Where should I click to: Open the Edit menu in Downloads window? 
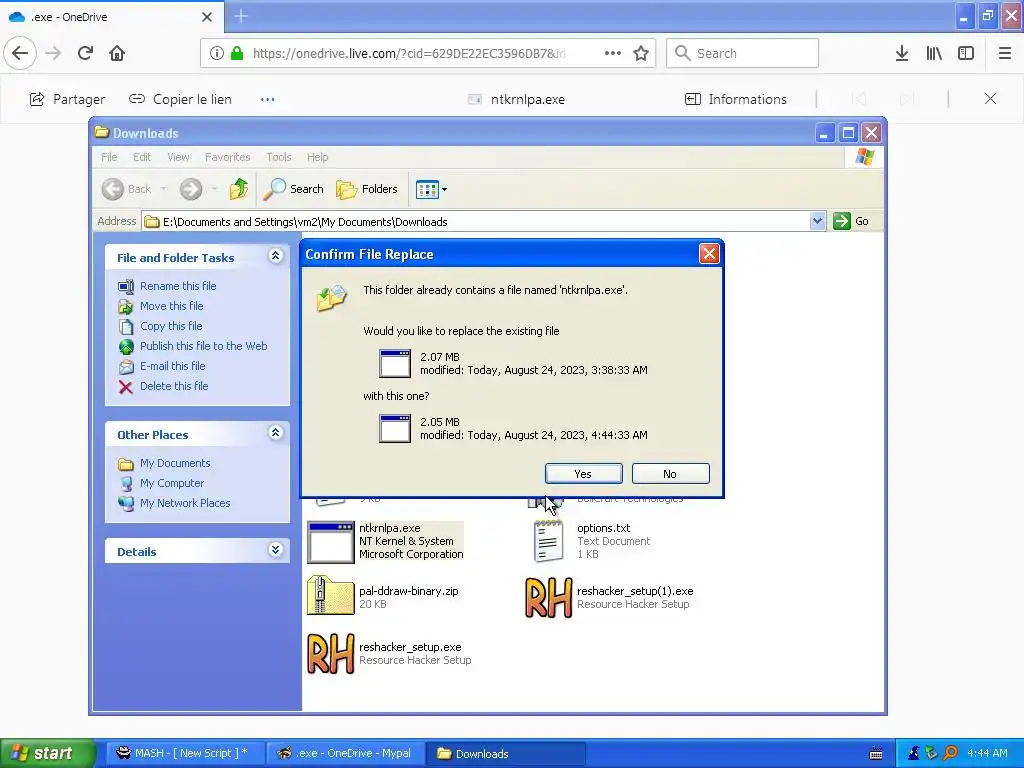coord(142,157)
